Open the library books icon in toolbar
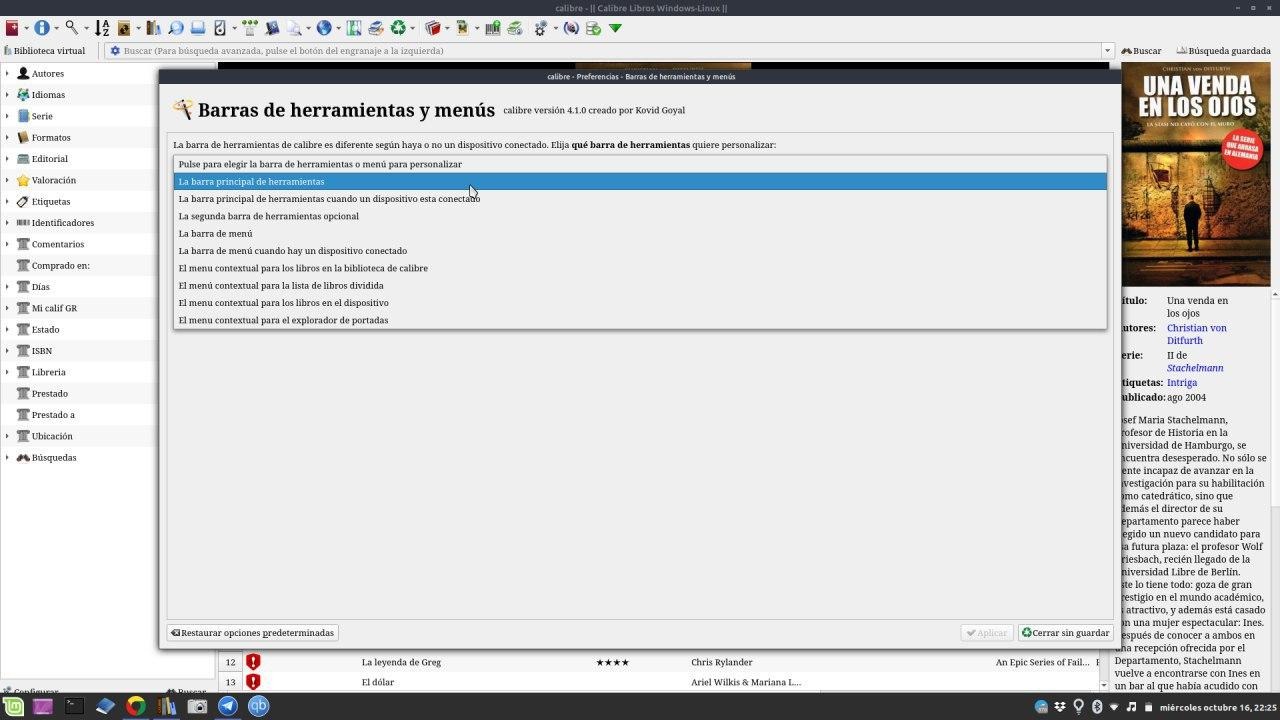The height and width of the screenshot is (720, 1280). coord(153,28)
